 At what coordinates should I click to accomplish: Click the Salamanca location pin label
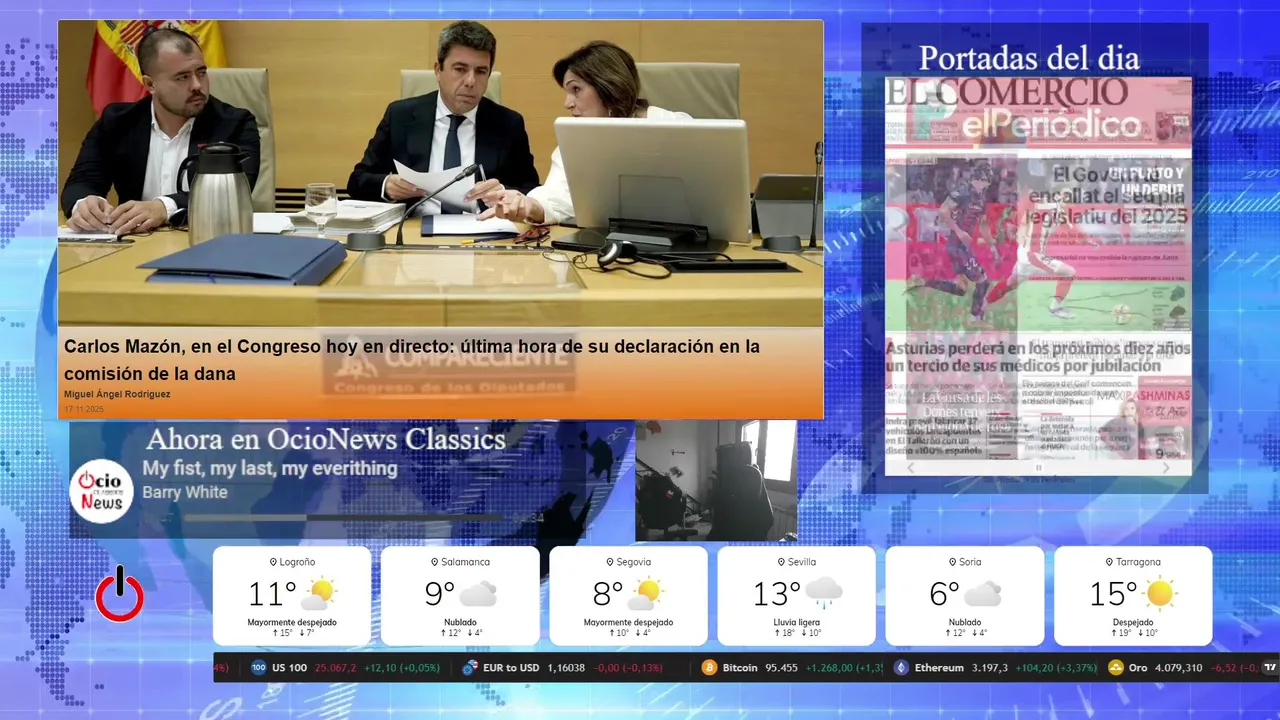coord(460,562)
